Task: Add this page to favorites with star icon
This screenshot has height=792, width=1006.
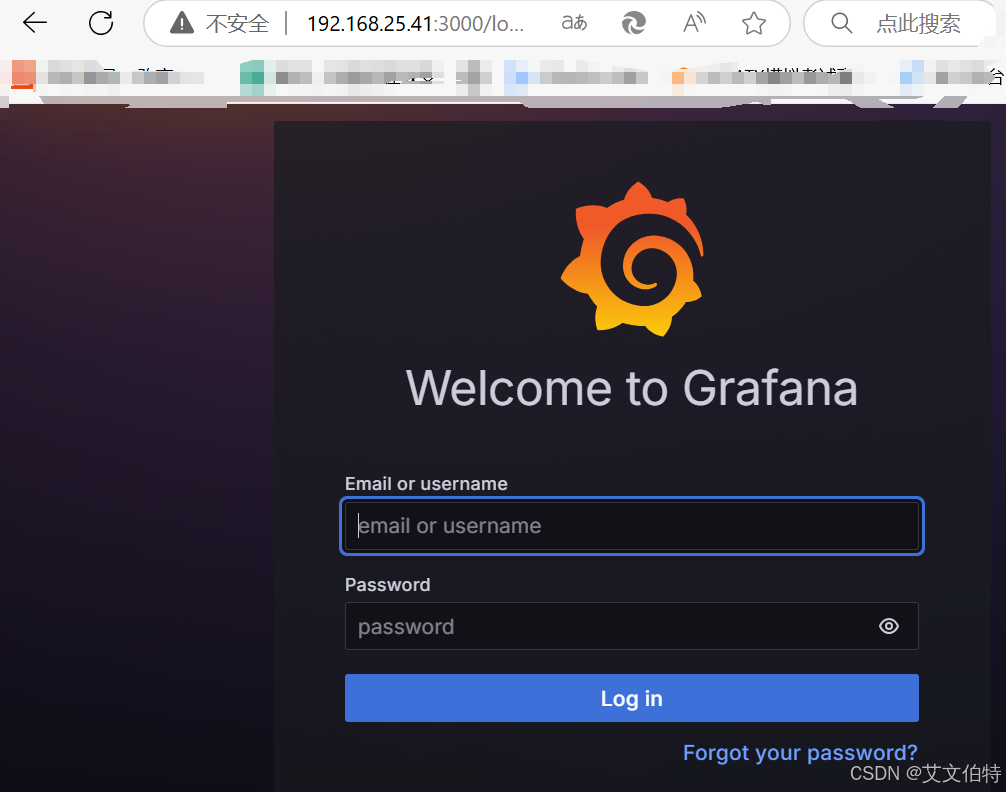Action: (754, 24)
